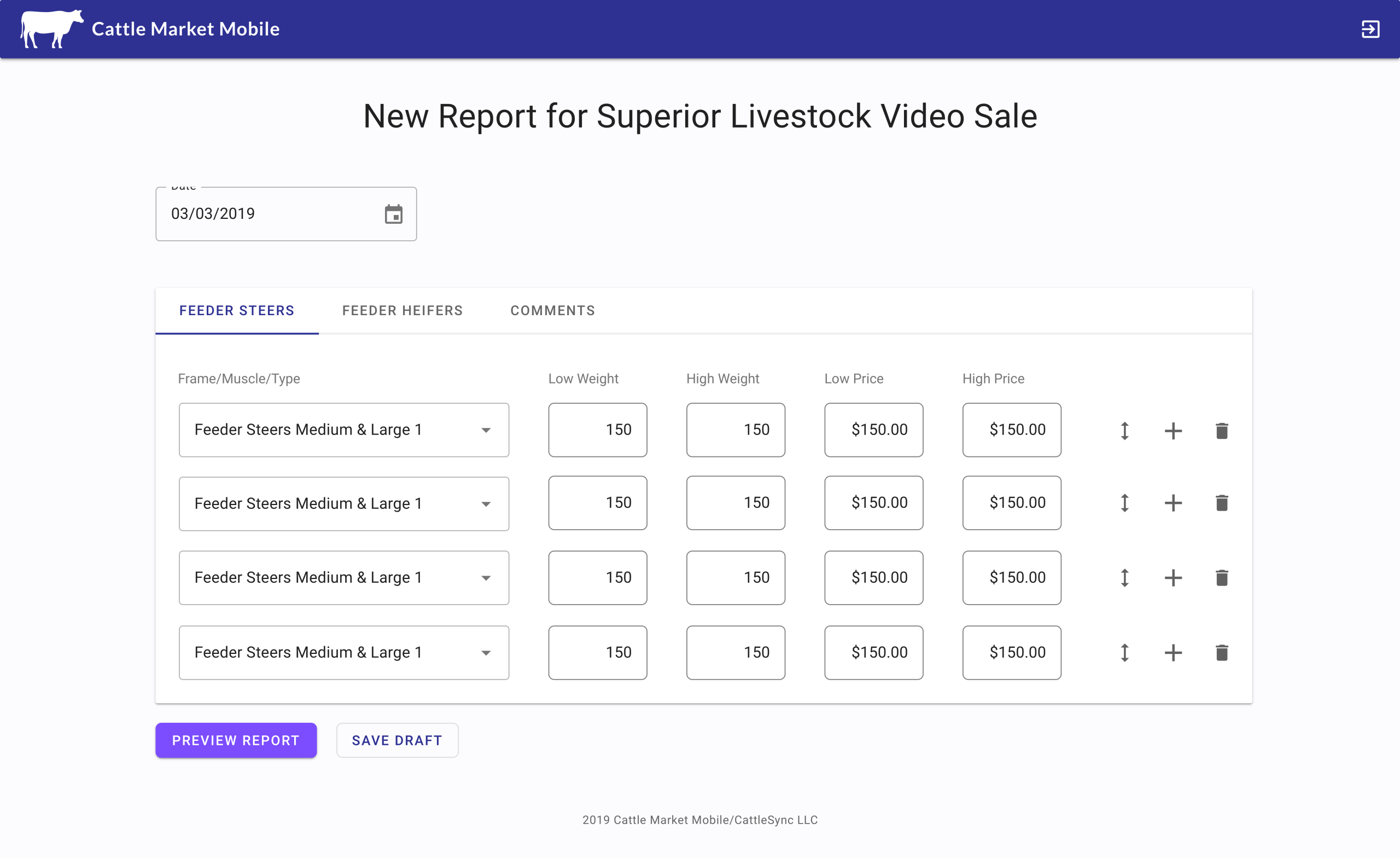The height and width of the screenshot is (858, 1400).
Task: Click reorder arrow icon on first row
Action: tap(1124, 431)
